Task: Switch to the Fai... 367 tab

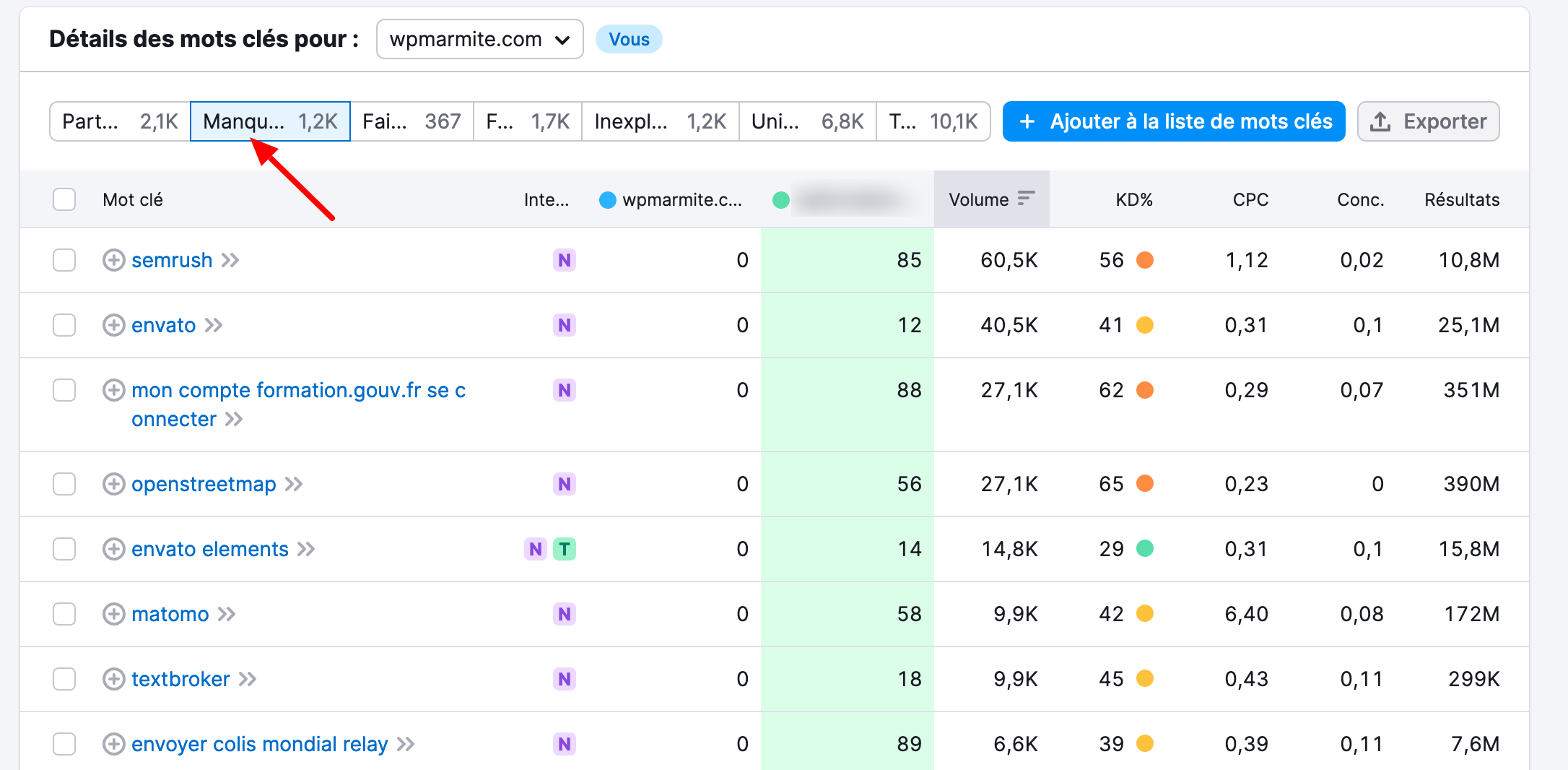Action: pyautogui.click(x=411, y=121)
